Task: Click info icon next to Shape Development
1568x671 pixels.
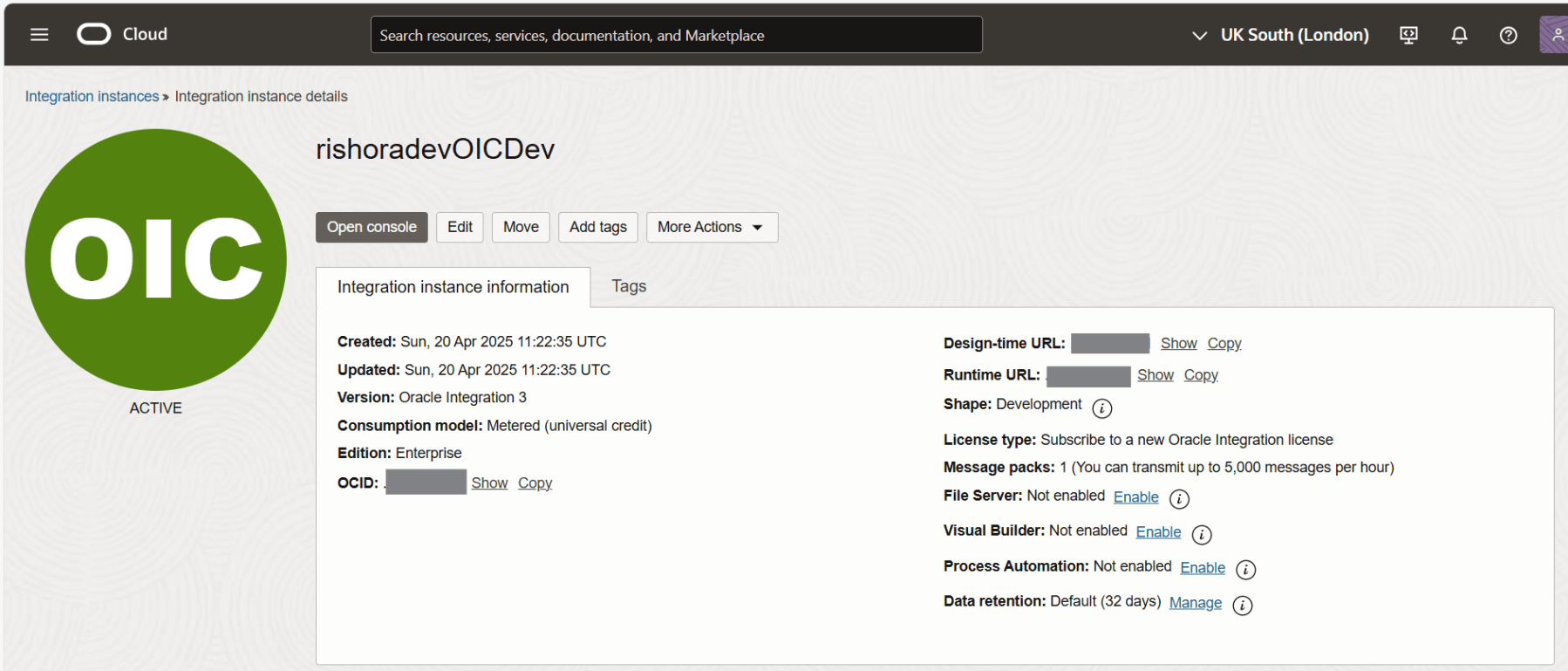Action: click(1102, 408)
